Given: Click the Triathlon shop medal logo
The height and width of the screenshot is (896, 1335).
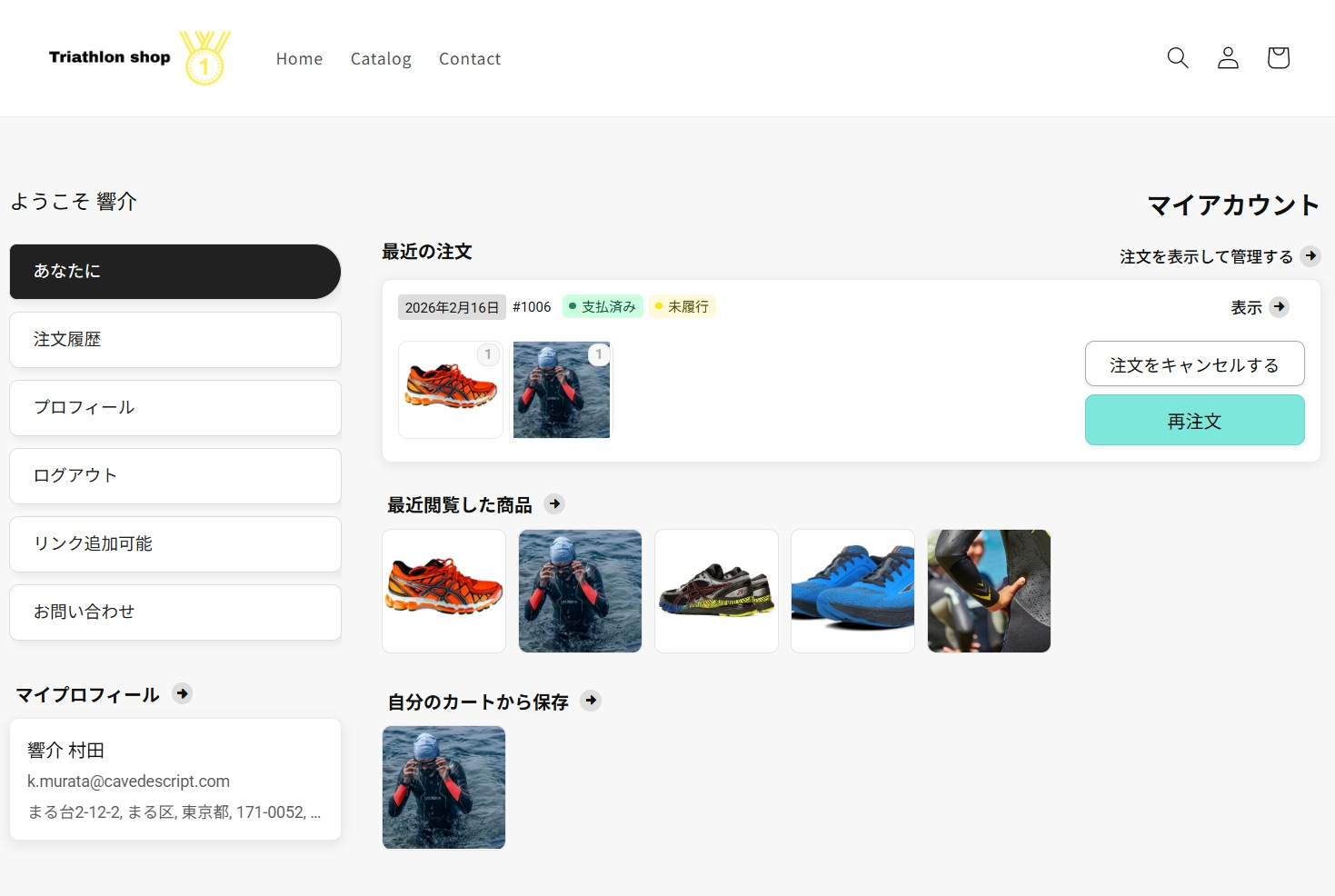Looking at the screenshot, I should pos(140,58).
